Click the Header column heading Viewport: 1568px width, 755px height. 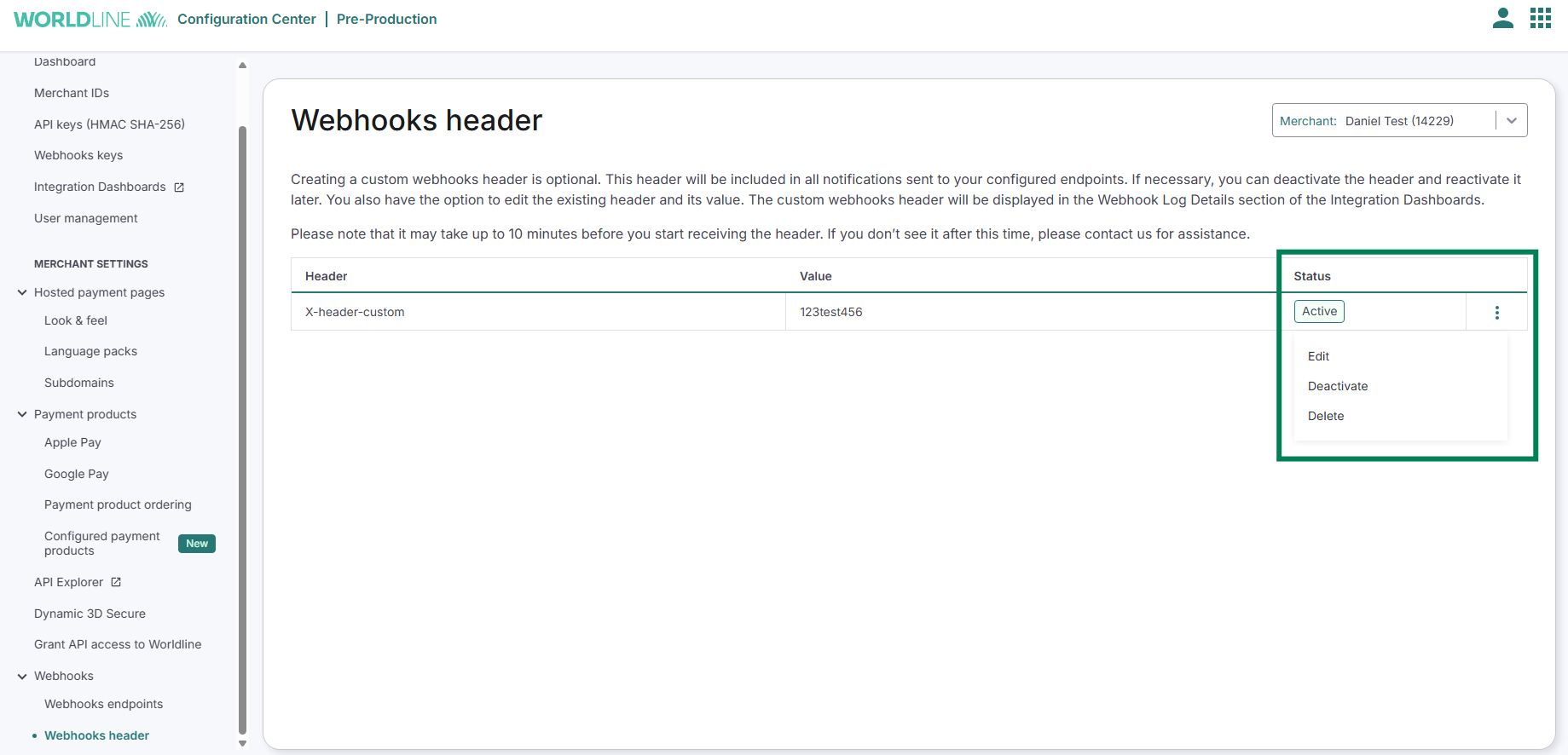pos(326,276)
